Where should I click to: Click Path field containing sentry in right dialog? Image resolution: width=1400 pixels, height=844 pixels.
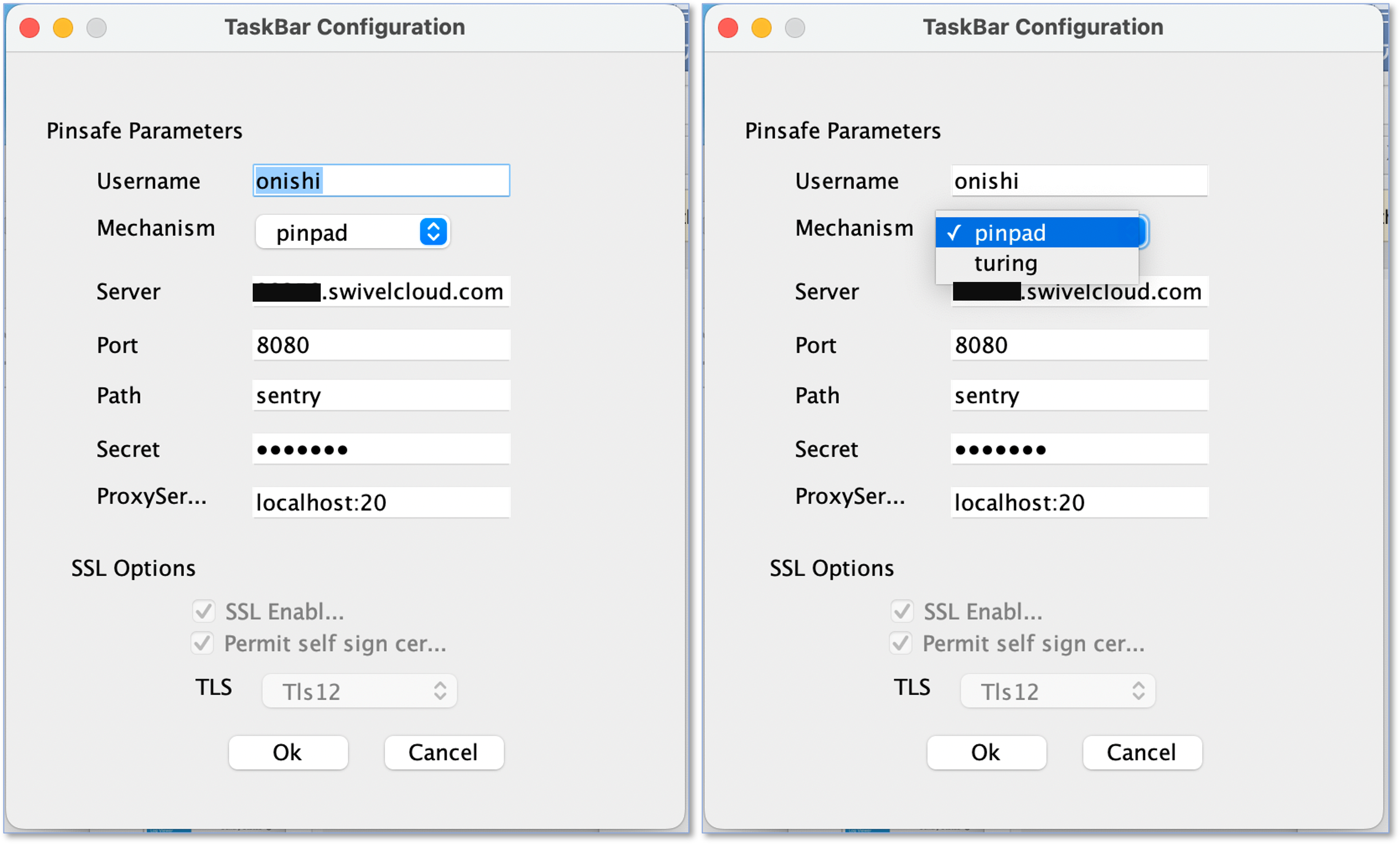[1080, 395]
